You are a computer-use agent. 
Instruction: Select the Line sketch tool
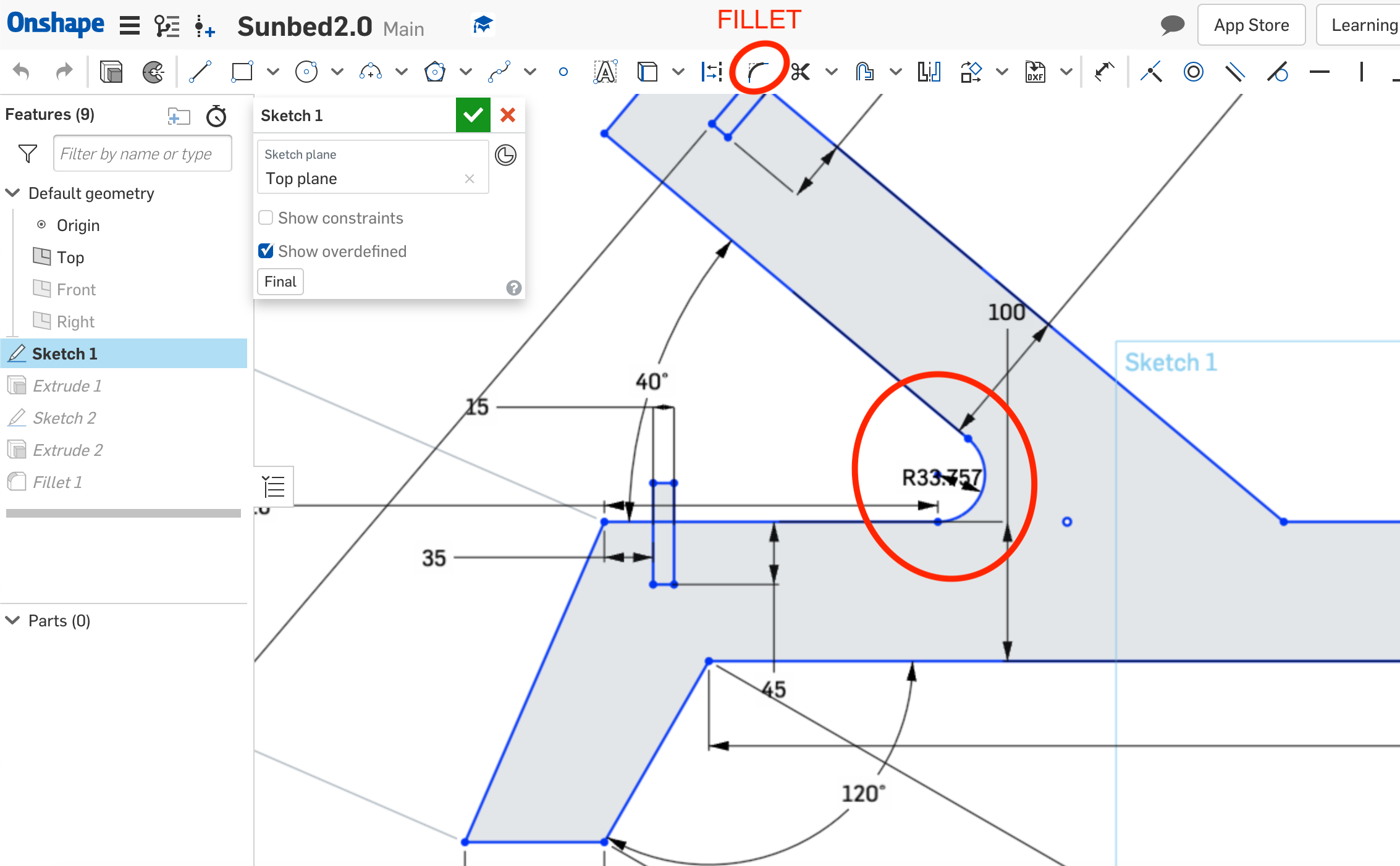coord(200,72)
